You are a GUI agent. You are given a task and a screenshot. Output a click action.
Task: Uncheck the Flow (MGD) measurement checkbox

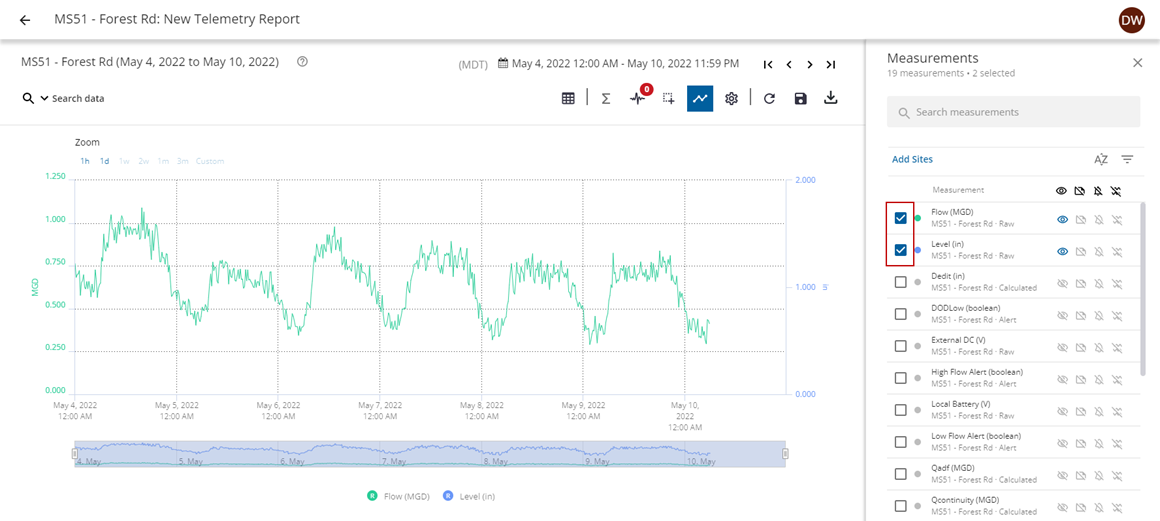coord(900,218)
